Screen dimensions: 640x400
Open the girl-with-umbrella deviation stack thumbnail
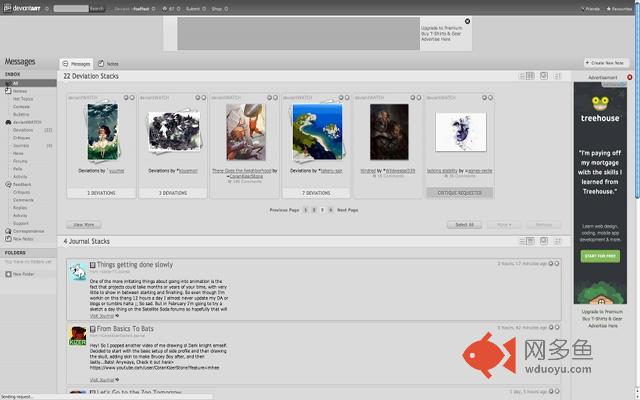pyautogui.click(x=102, y=131)
